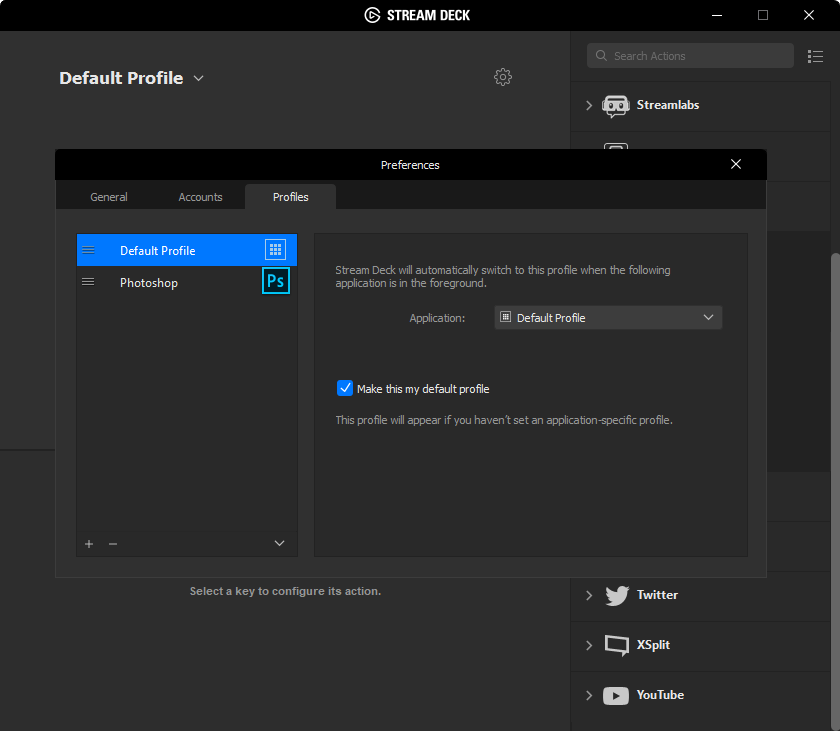Expand the Streamlabs actions category

589,105
